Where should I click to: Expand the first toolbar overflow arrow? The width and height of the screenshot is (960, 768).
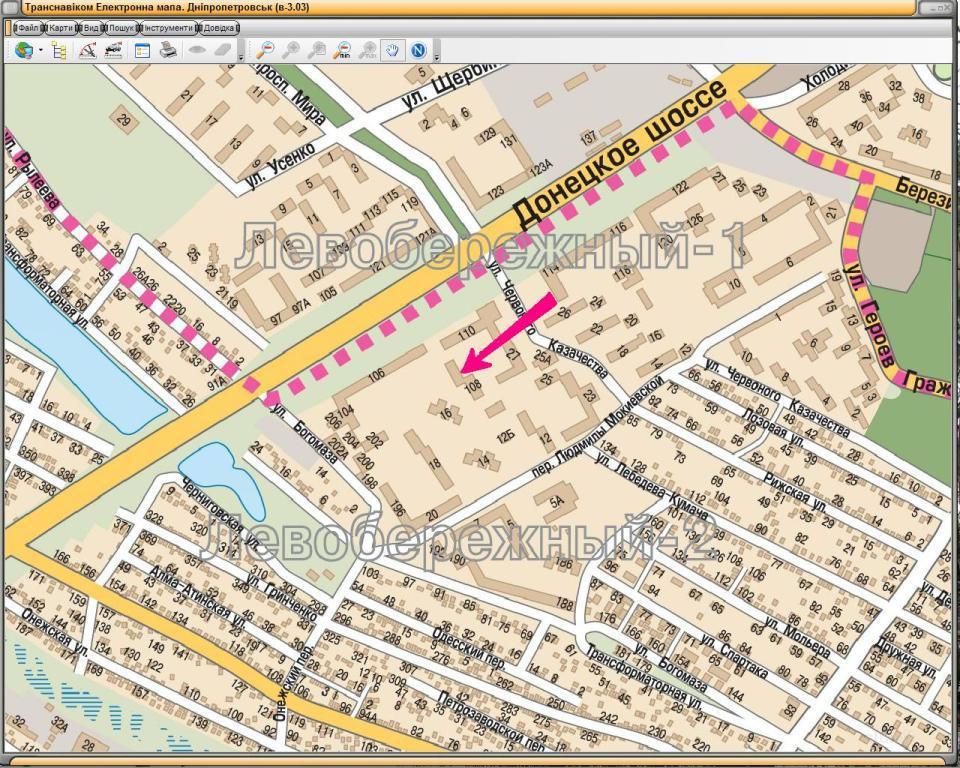(x=241, y=58)
